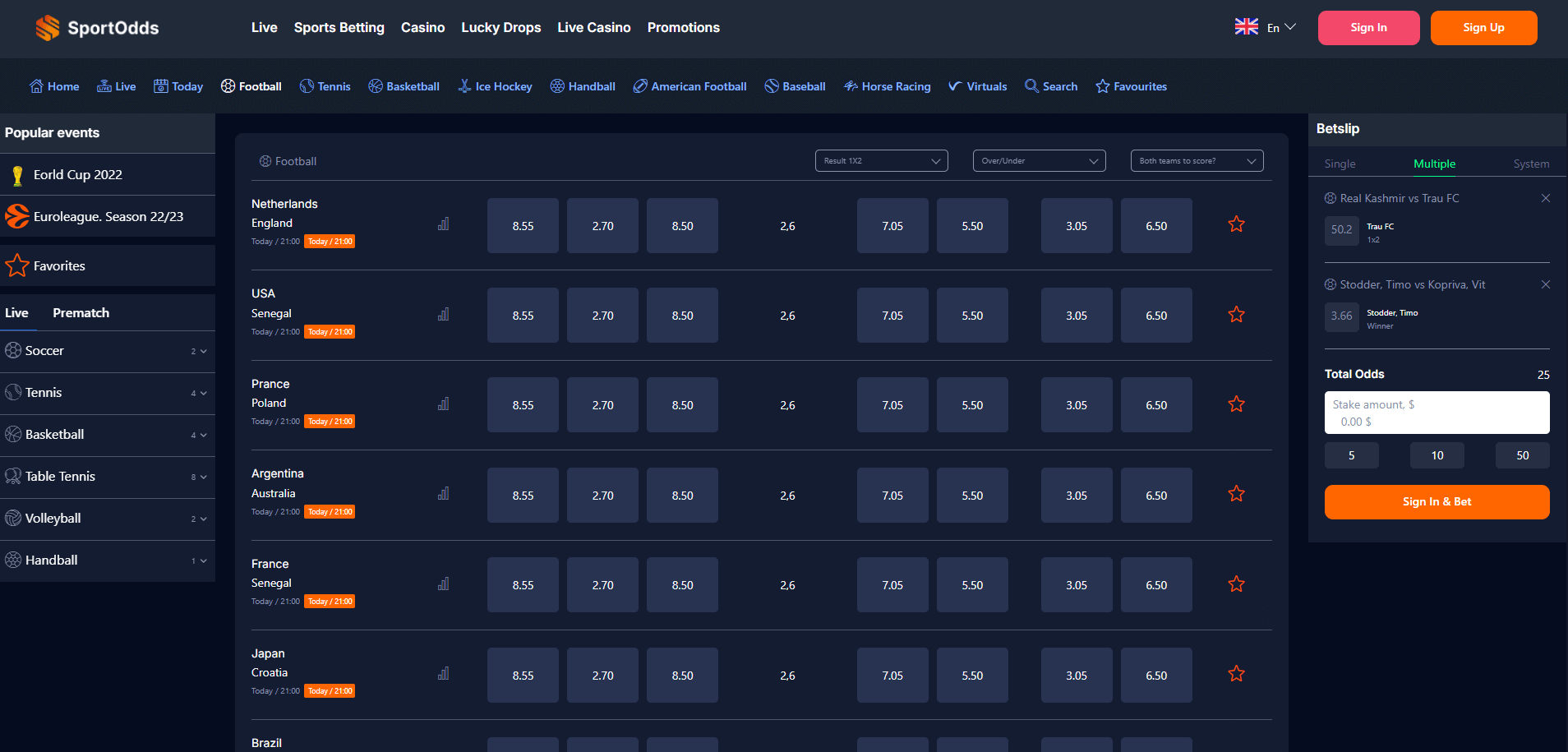Open the Both teams to score dropdown

[x=1197, y=161]
